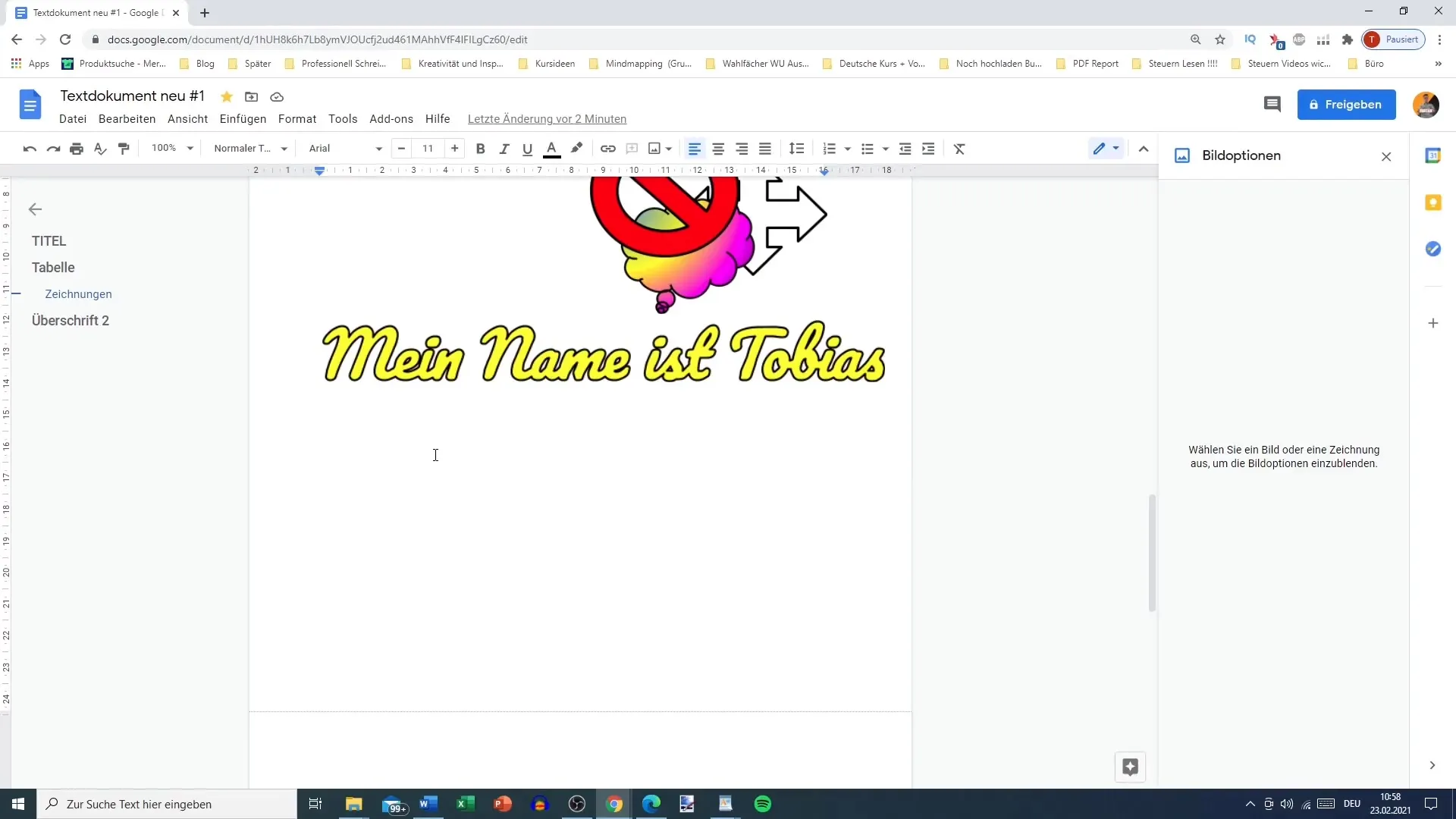
Task: Toggle italic formatting
Action: 504,149
